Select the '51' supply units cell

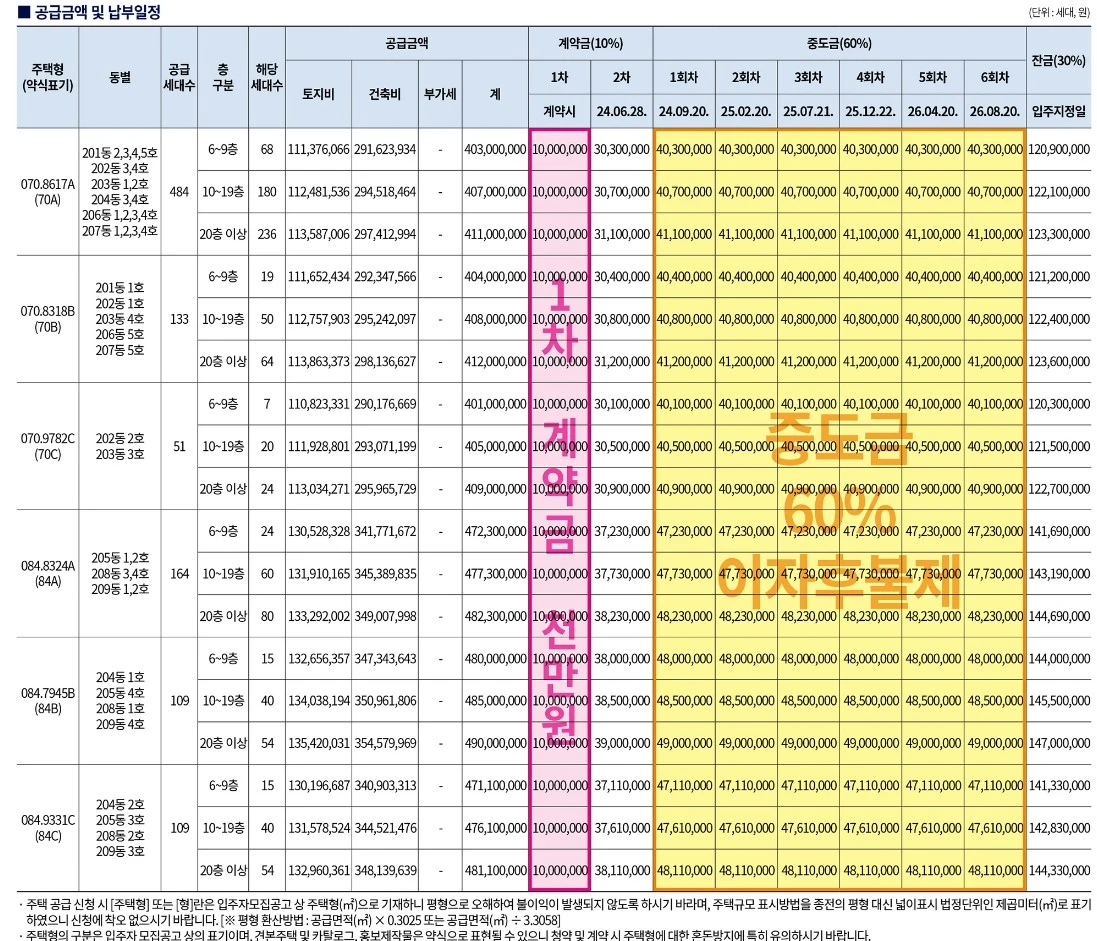pos(179,446)
